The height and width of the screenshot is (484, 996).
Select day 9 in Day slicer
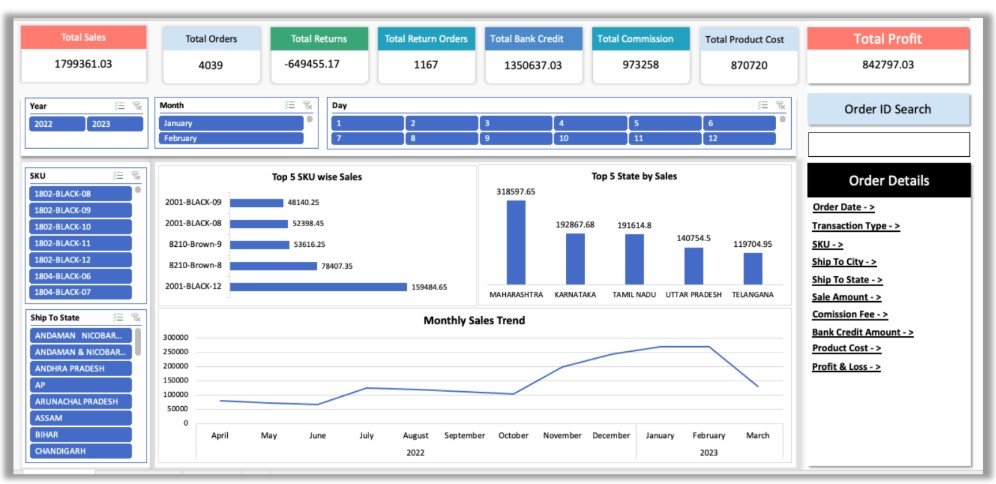point(516,138)
